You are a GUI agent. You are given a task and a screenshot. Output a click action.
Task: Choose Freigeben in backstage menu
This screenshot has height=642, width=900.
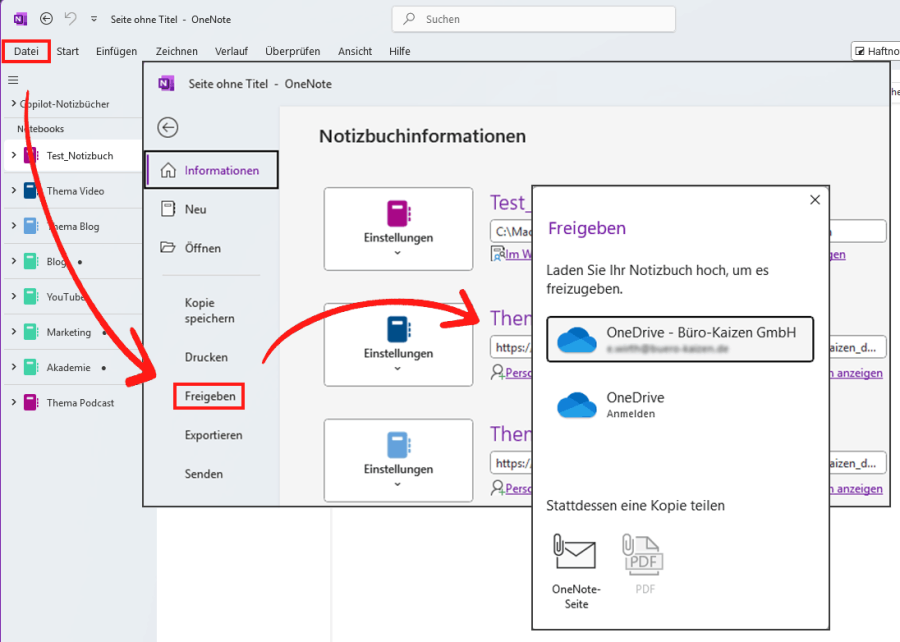(210, 396)
